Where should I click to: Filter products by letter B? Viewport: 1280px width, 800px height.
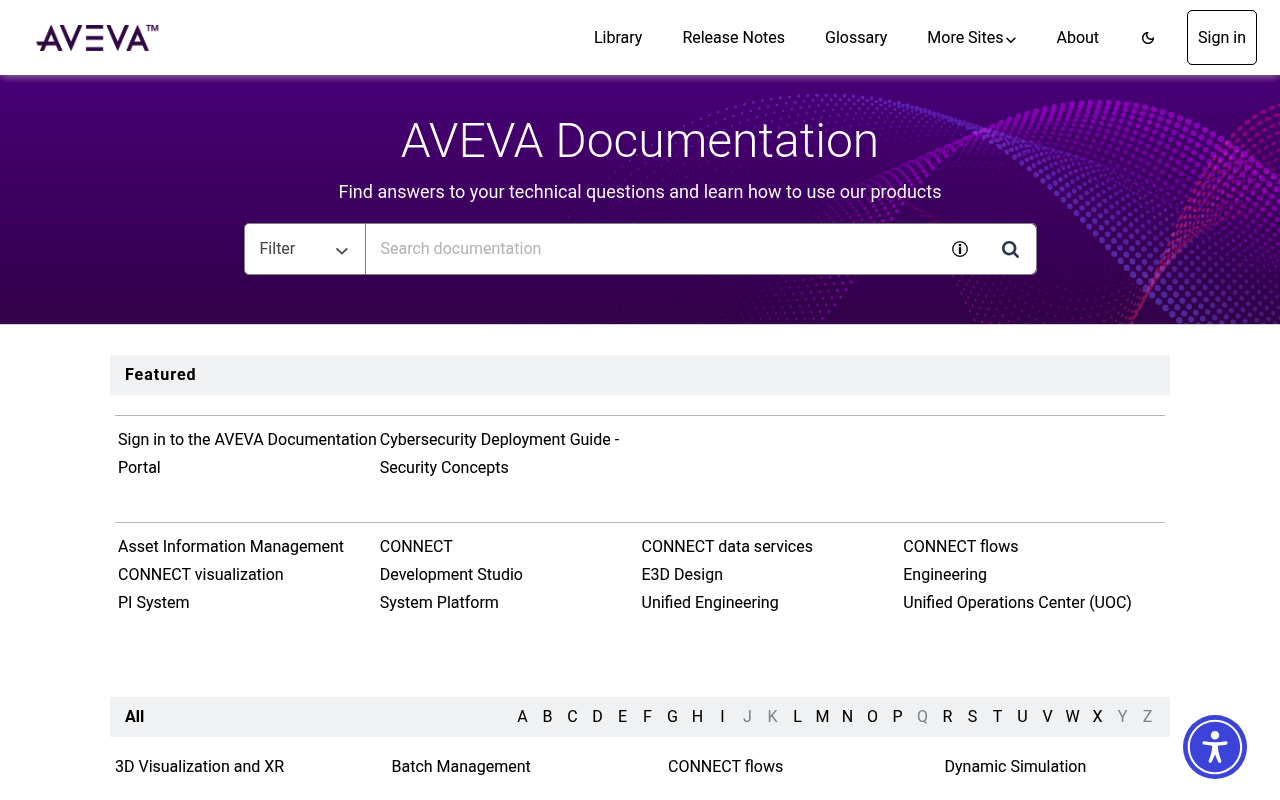(x=547, y=717)
